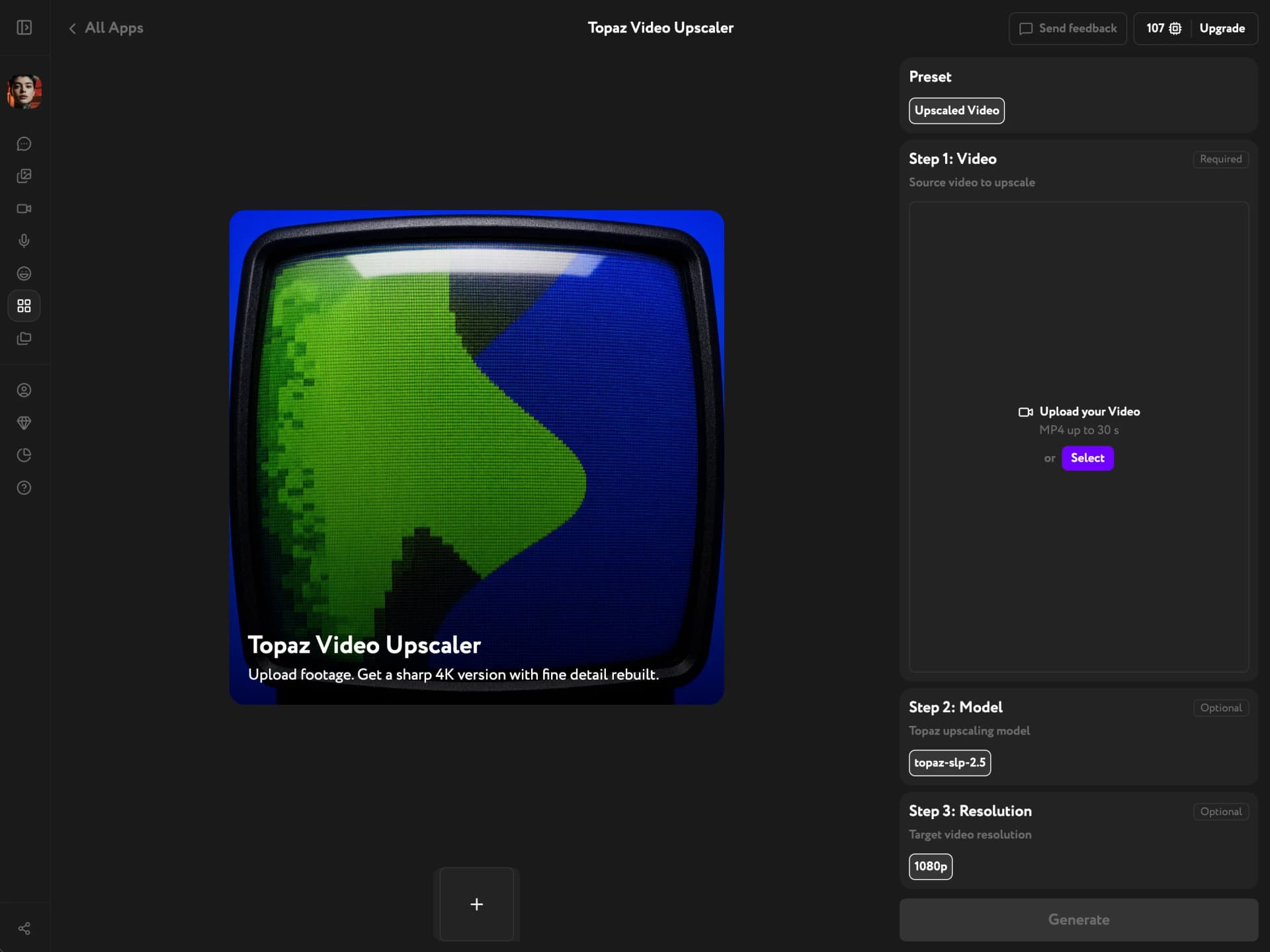Click the Topaz Video Upscaler preview image
The height and width of the screenshot is (952, 1270).
(x=477, y=457)
